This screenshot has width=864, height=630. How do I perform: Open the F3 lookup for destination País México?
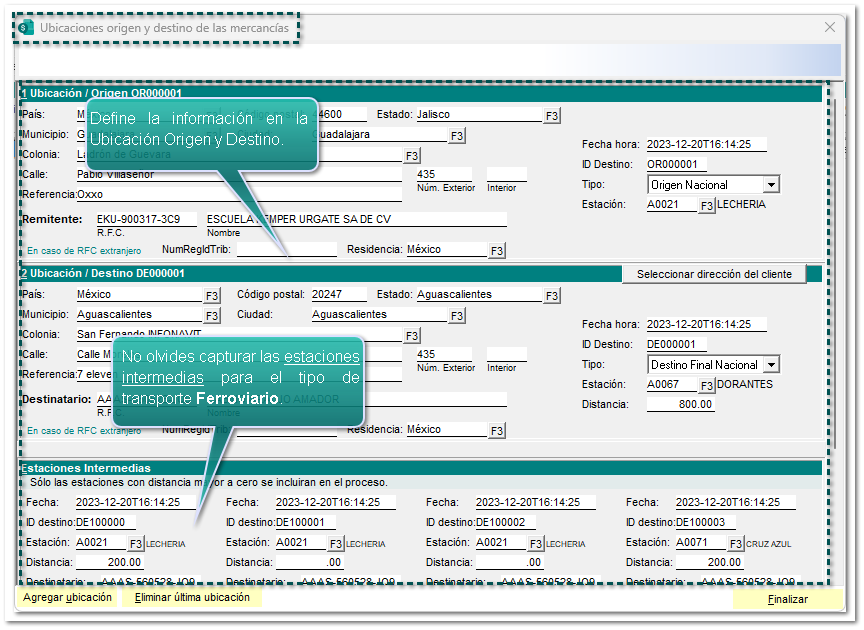[212, 296]
